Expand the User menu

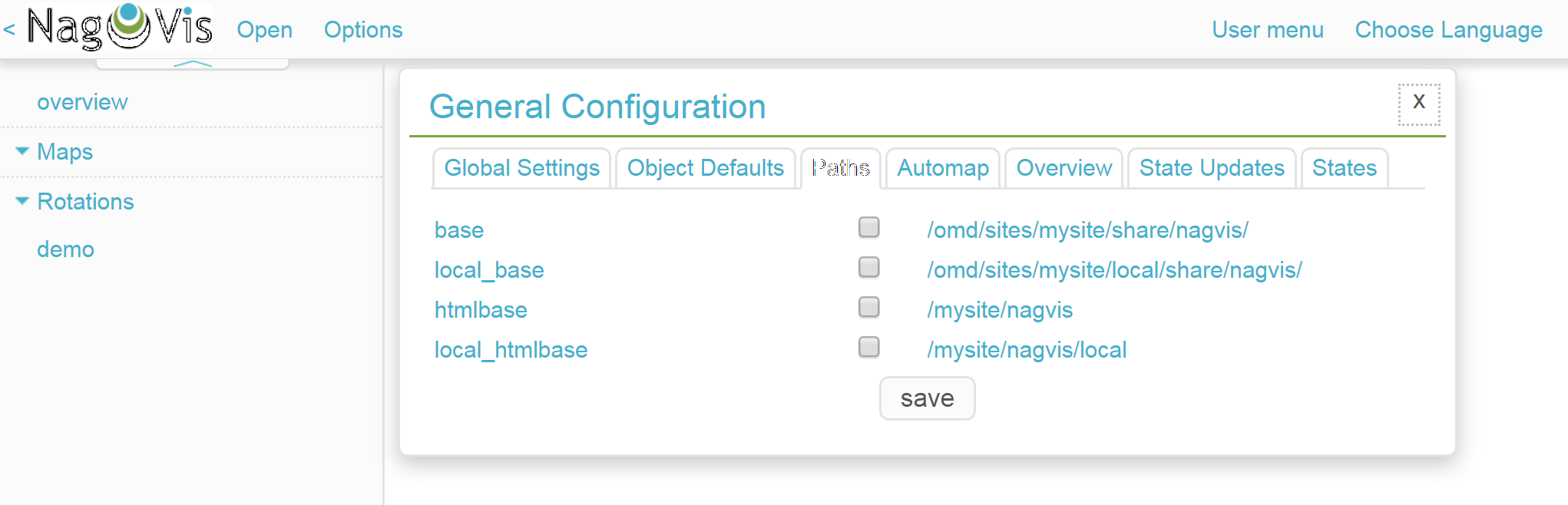(1268, 30)
